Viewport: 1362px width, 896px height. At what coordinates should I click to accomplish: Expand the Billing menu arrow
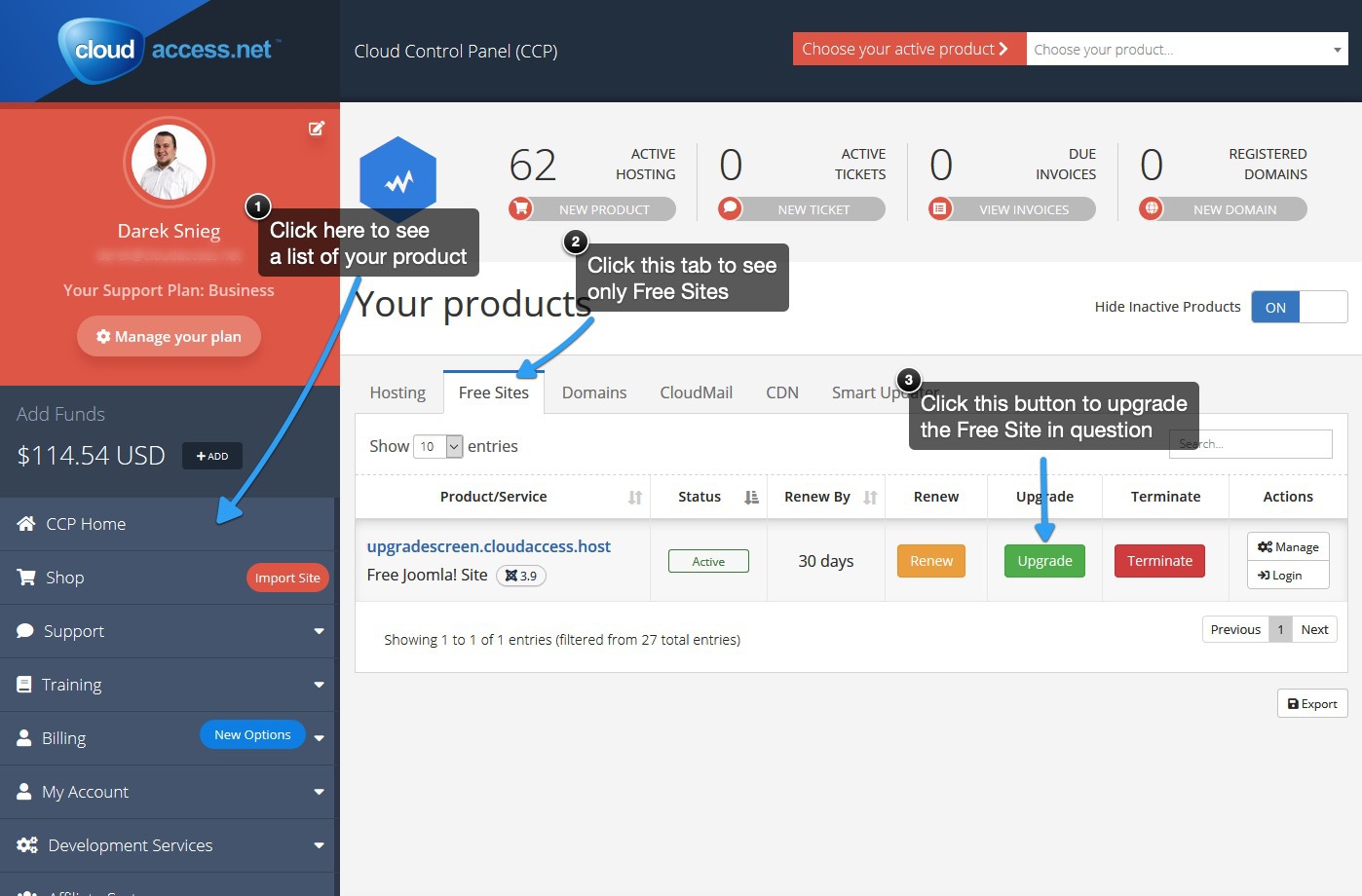click(319, 738)
